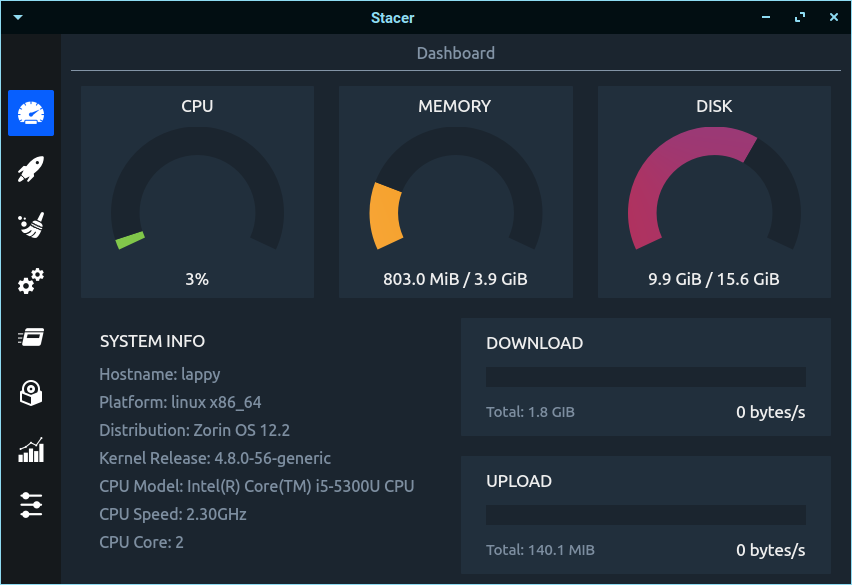Open System Cleaner broom icon
Image resolution: width=852 pixels, height=585 pixels.
tap(31, 225)
